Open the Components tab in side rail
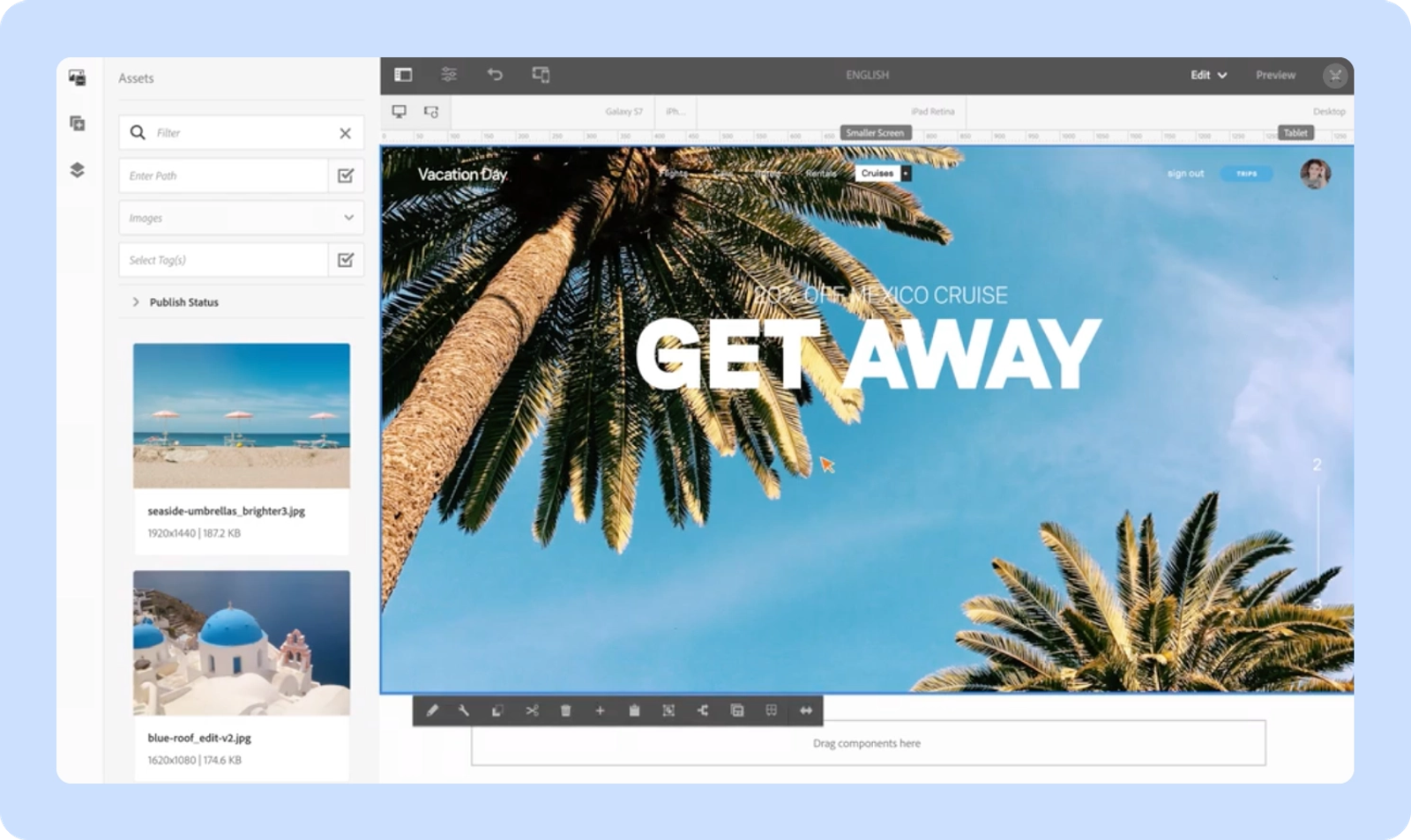The height and width of the screenshot is (840, 1411). point(78,123)
